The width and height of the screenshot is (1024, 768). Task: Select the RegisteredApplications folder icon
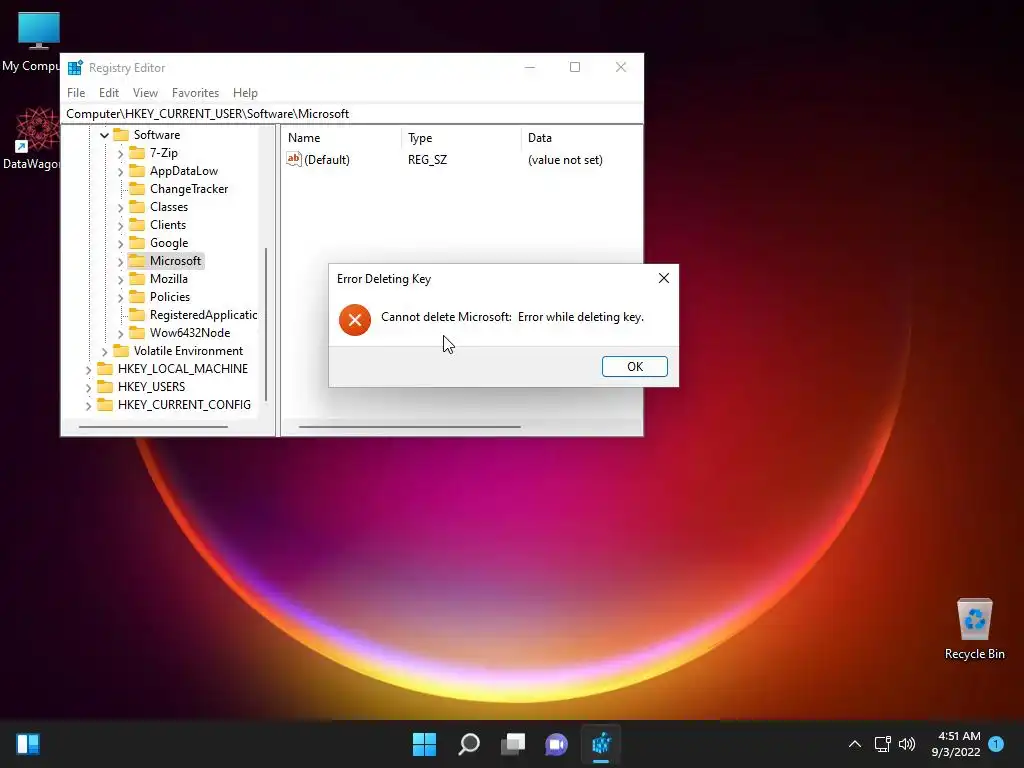[x=137, y=315]
